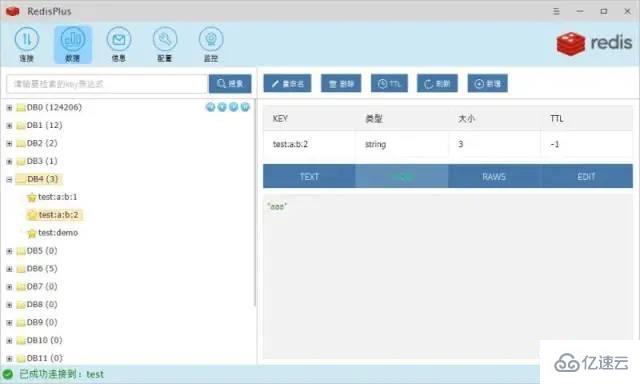Click the star icon of test:a:b:1
640x384 pixels.
(x=31, y=197)
